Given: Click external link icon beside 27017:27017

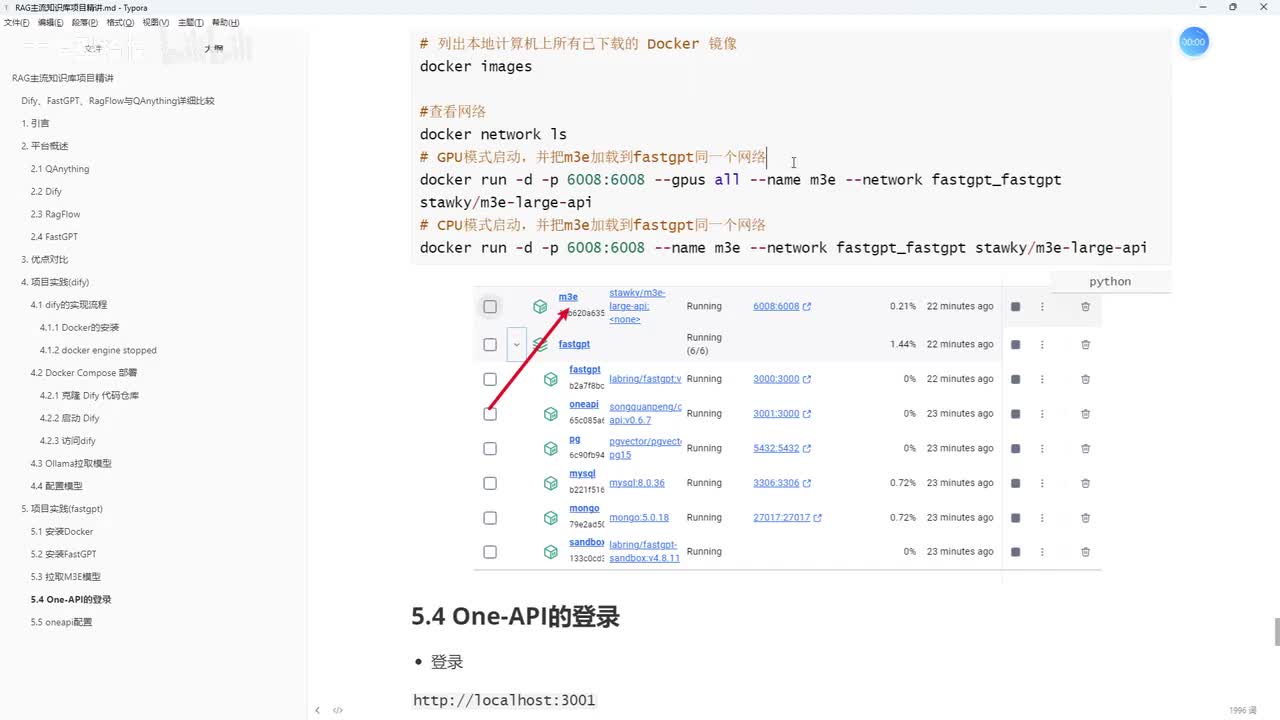Looking at the screenshot, I should click(817, 518).
